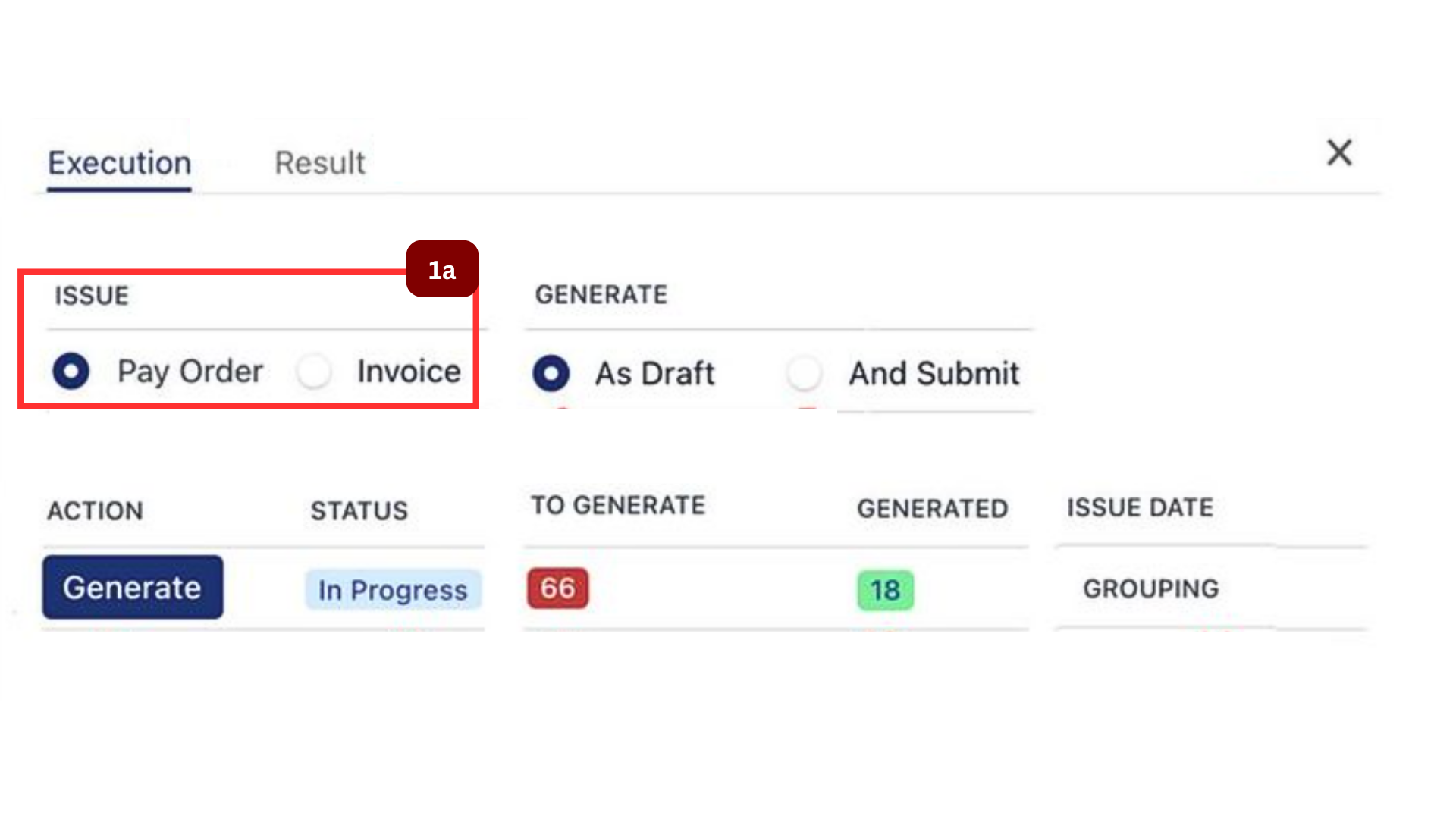Image resolution: width=1456 pixels, height=819 pixels.
Task: Click the GENERATED column header
Action: coord(933,509)
